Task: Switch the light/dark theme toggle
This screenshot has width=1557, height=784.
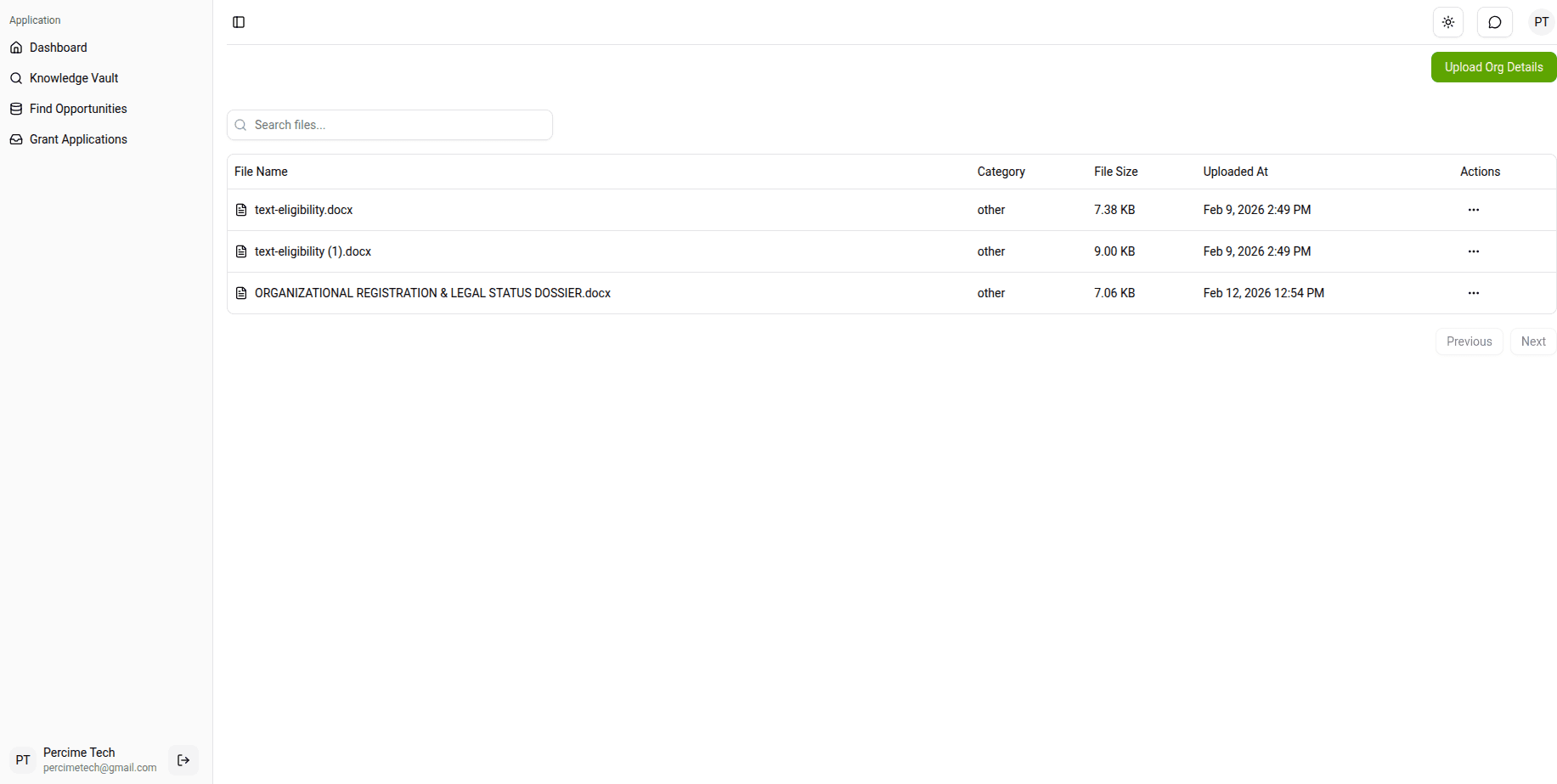Action: click(1448, 22)
